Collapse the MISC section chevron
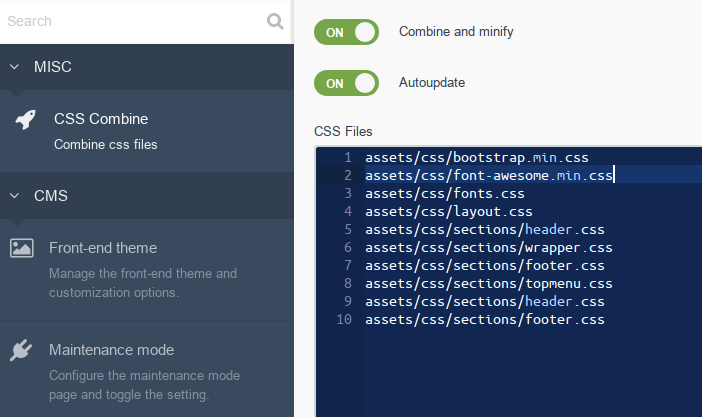 click(14, 67)
